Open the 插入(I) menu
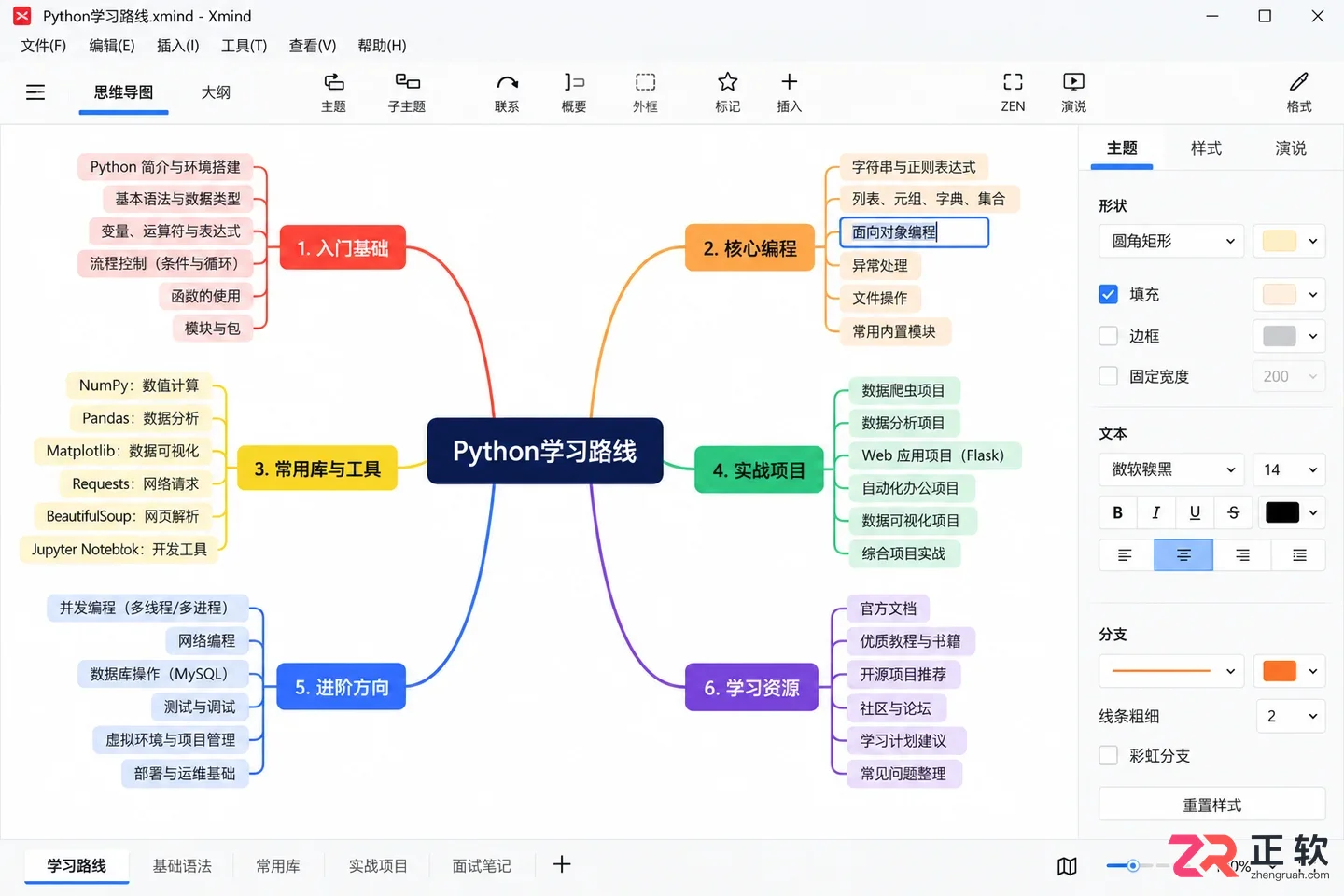The height and width of the screenshot is (896, 1344). pos(177,46)
